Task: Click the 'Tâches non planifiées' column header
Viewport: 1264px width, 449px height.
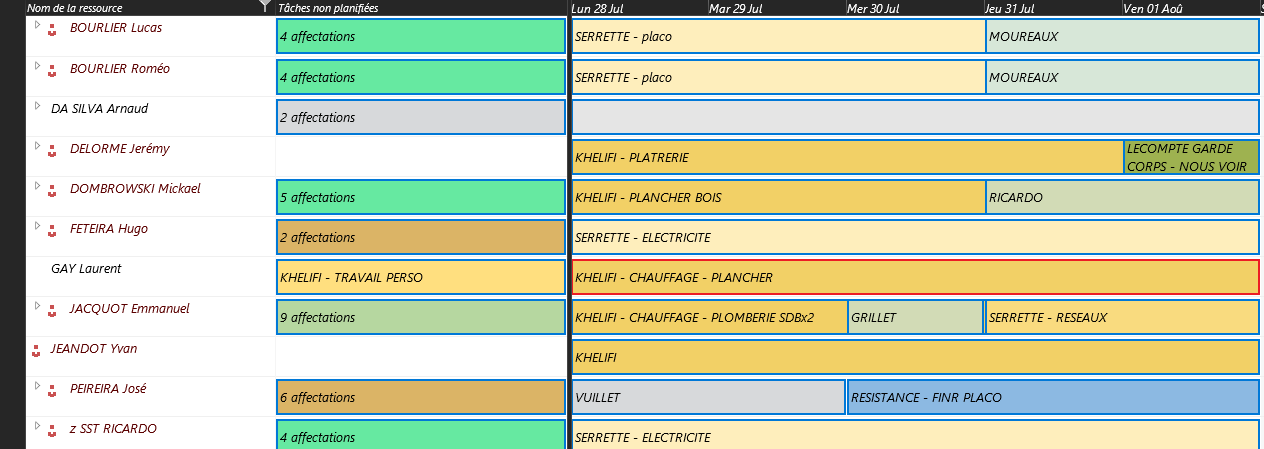Action: point(420,8)
